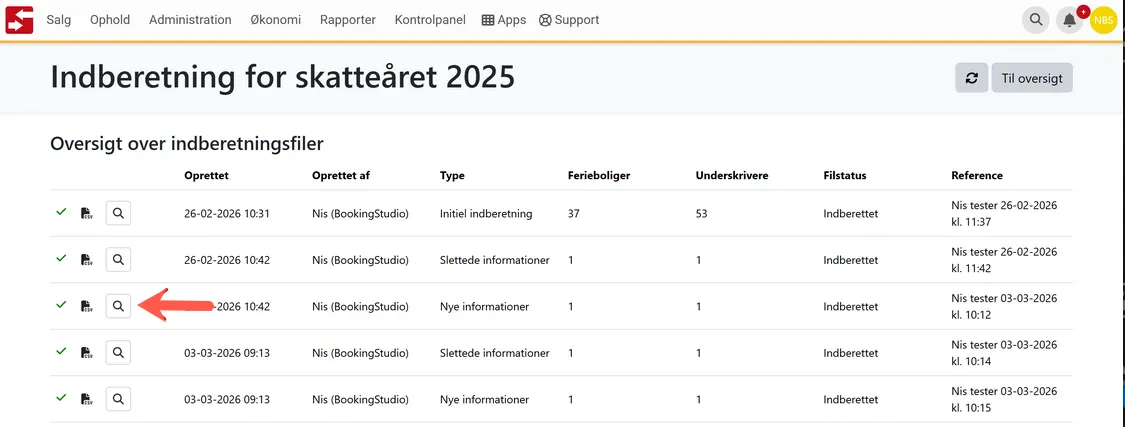Click the Underskrivere column header
Image resolution: width=1125 pixels, height=427 pixels.
[732, 175]
